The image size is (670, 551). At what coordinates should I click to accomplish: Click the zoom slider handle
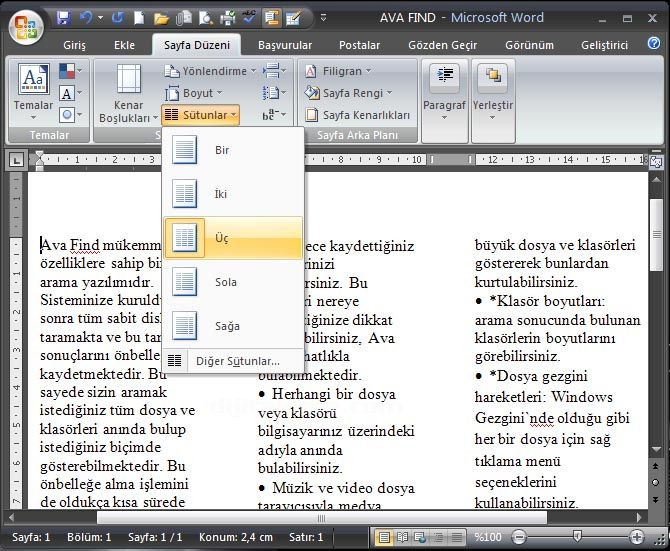577,536
